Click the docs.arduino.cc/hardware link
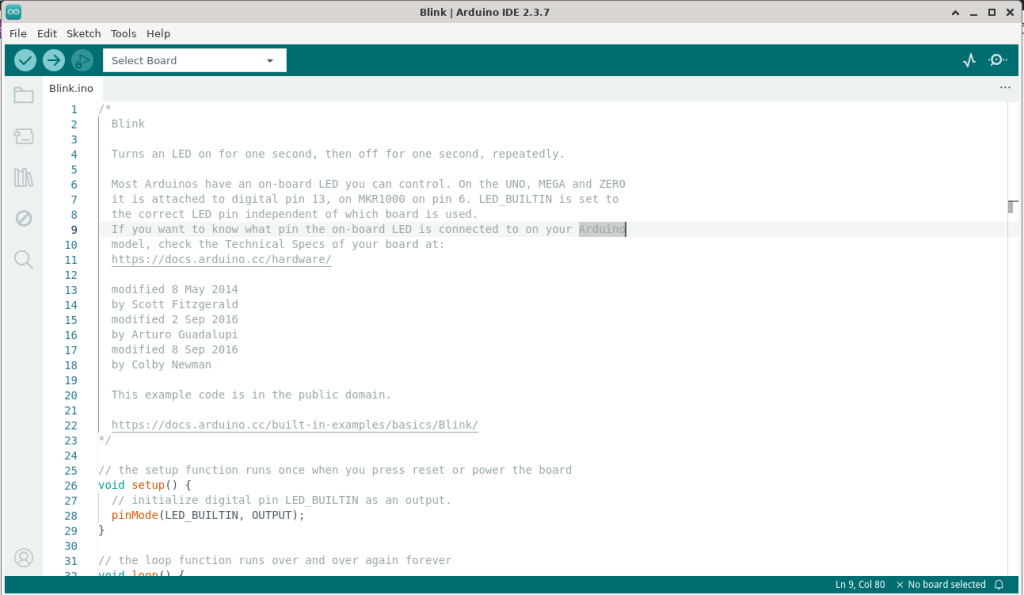This screenshot has height=595, width=1024. pos(221,260)
